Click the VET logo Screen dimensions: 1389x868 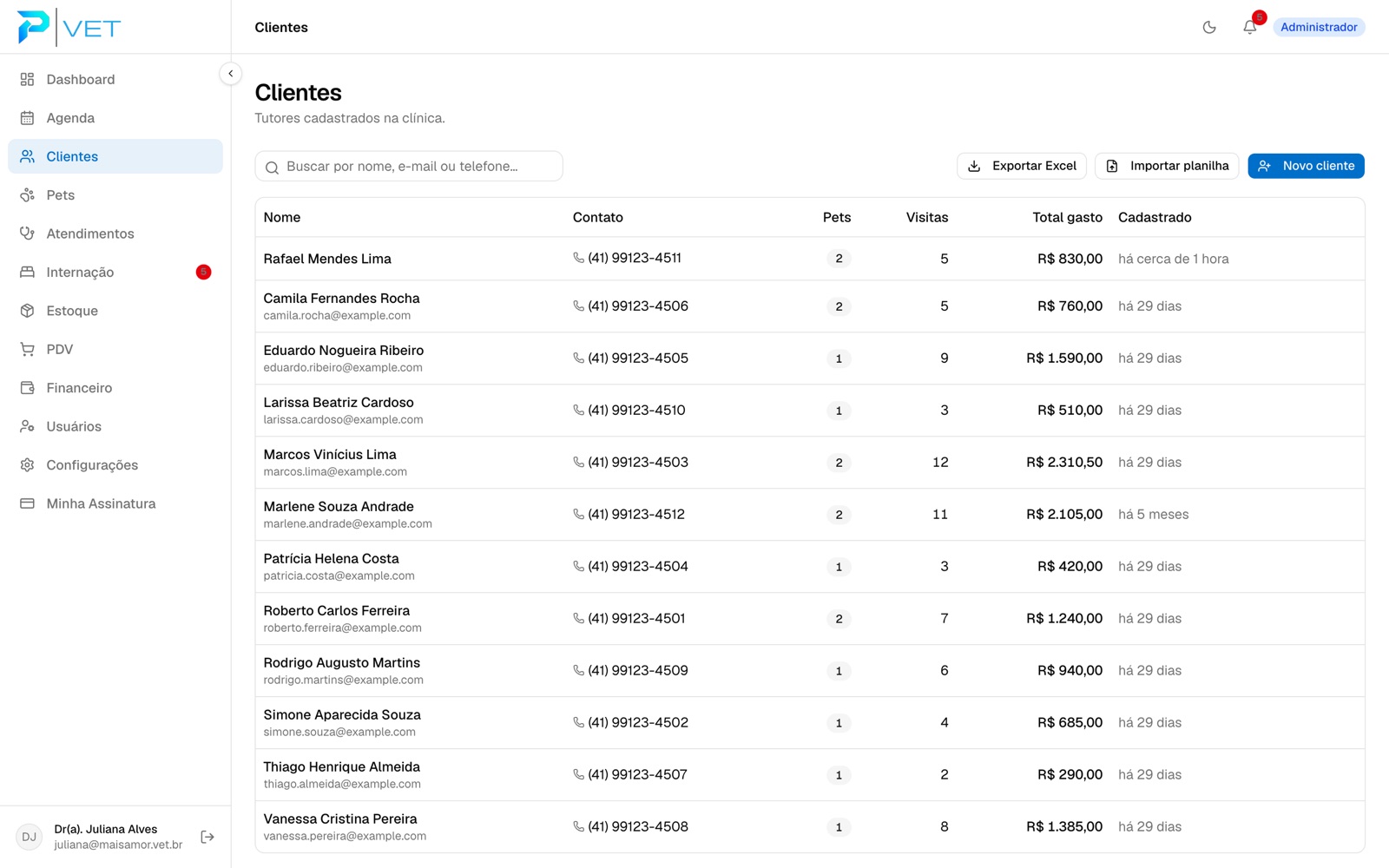pyautogui.click(x=69, y=27)
